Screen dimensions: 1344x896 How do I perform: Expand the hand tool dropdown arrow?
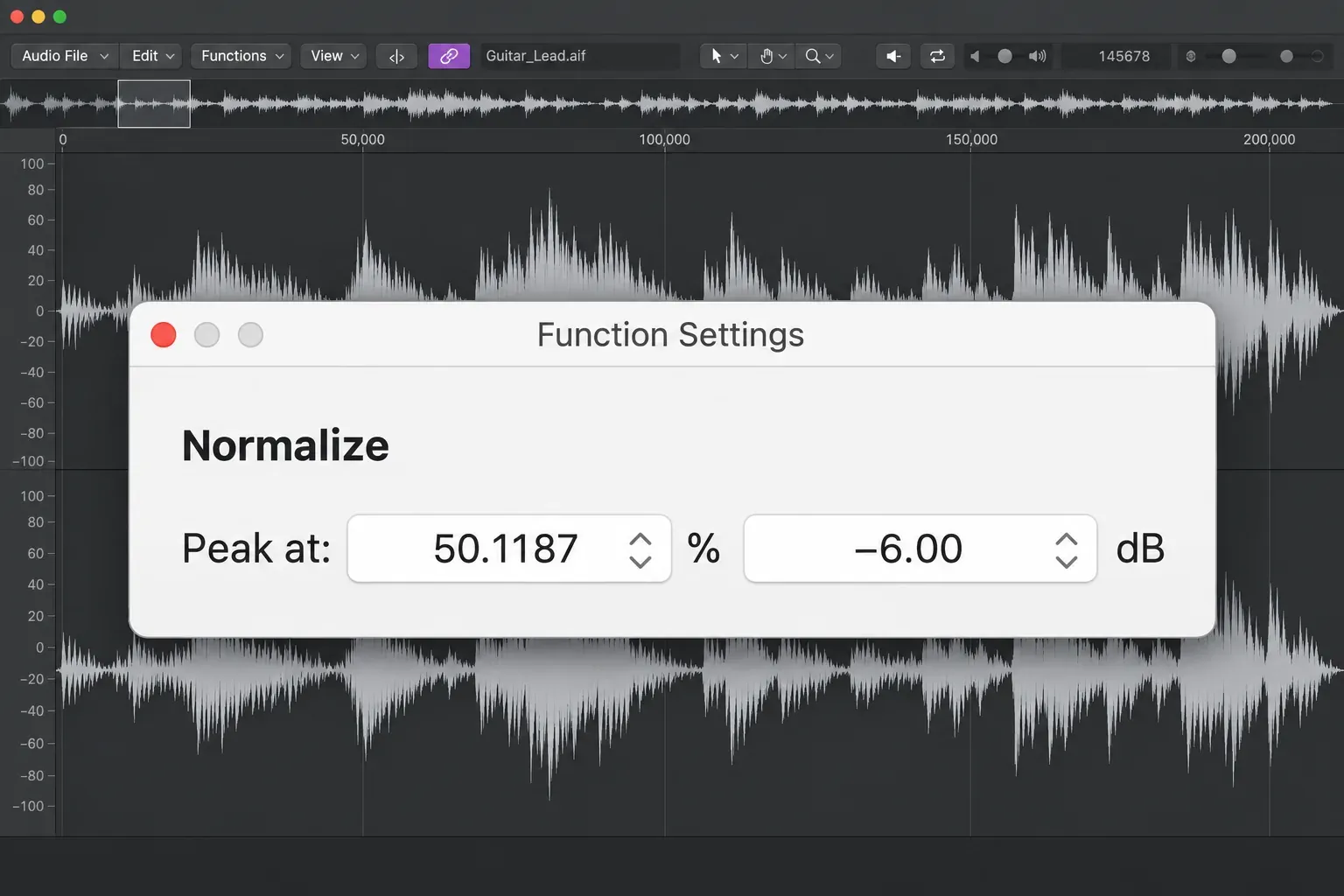[x=783, y=56]
